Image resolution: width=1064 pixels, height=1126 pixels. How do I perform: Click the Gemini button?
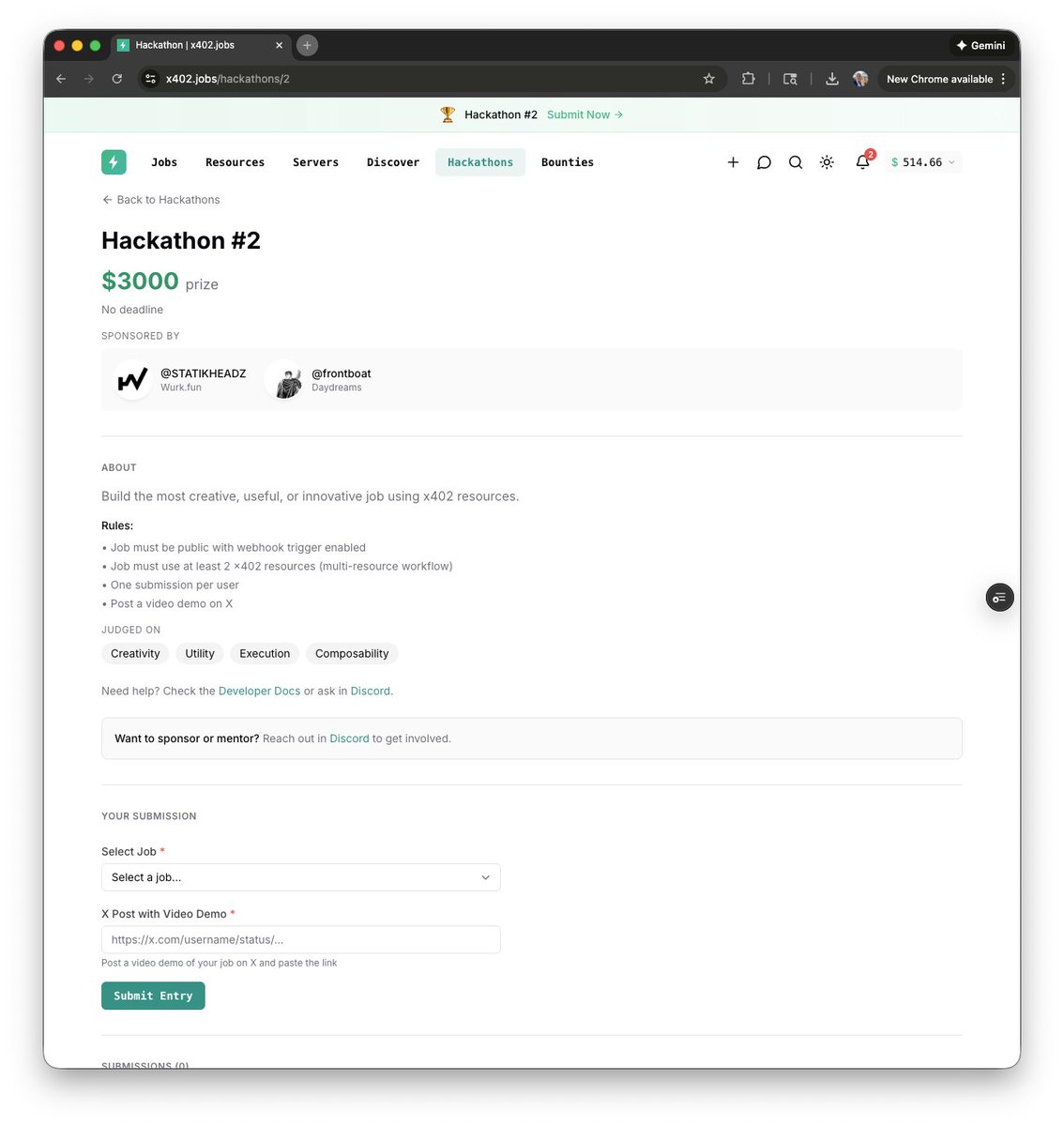[980, 45]
